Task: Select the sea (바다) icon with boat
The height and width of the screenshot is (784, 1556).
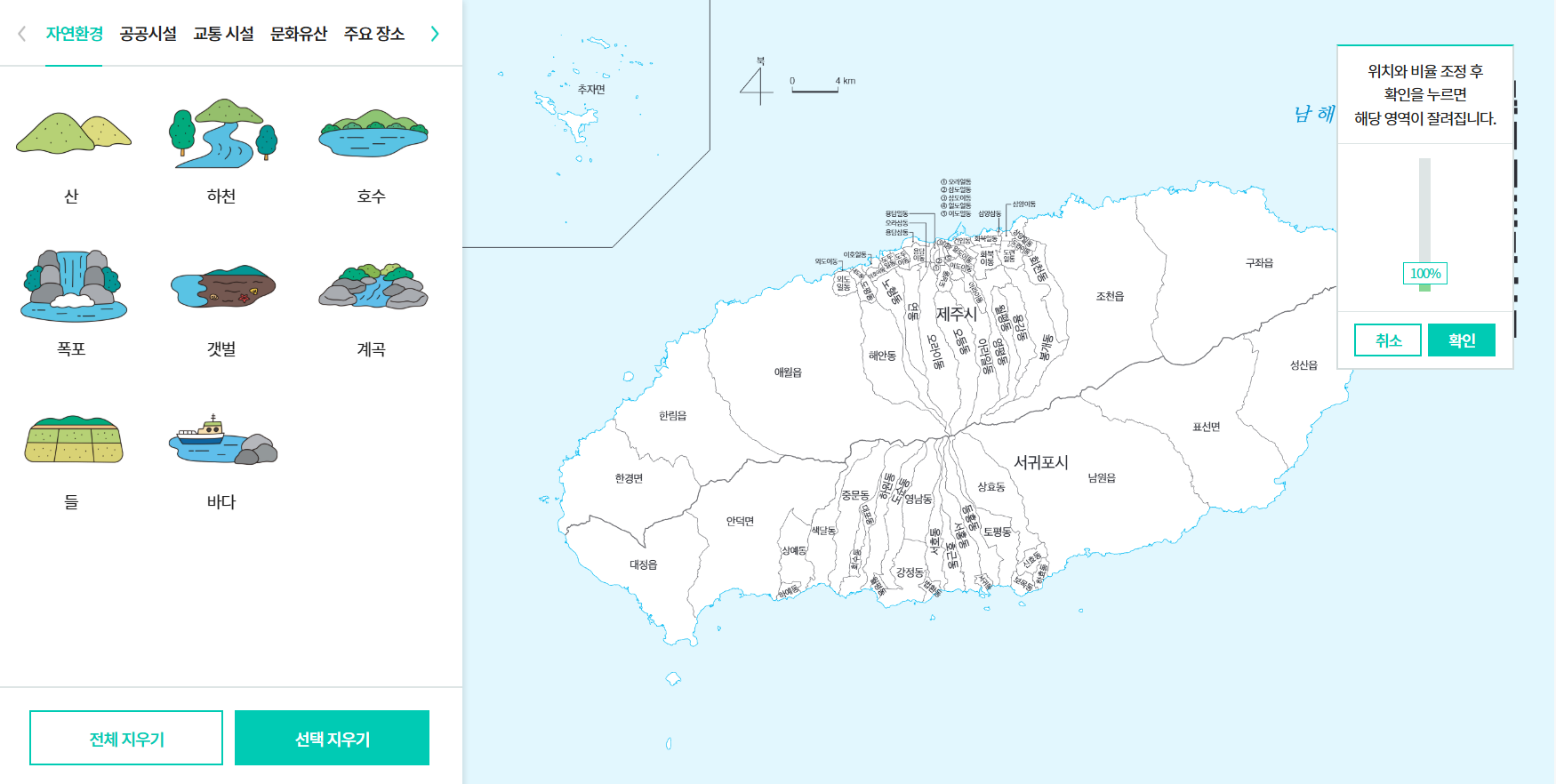Action: point(222,439)
